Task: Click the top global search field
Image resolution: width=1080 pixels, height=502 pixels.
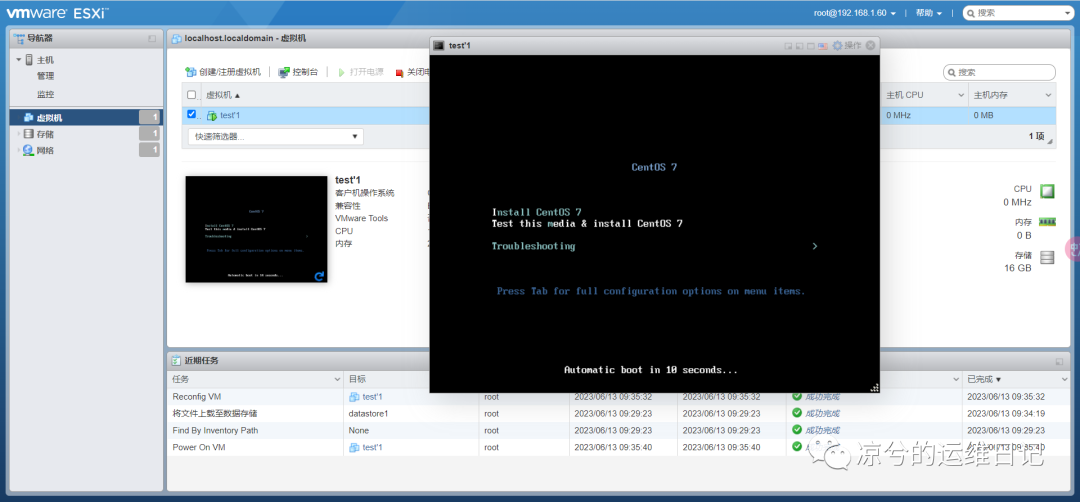Action: (1017, 12)
